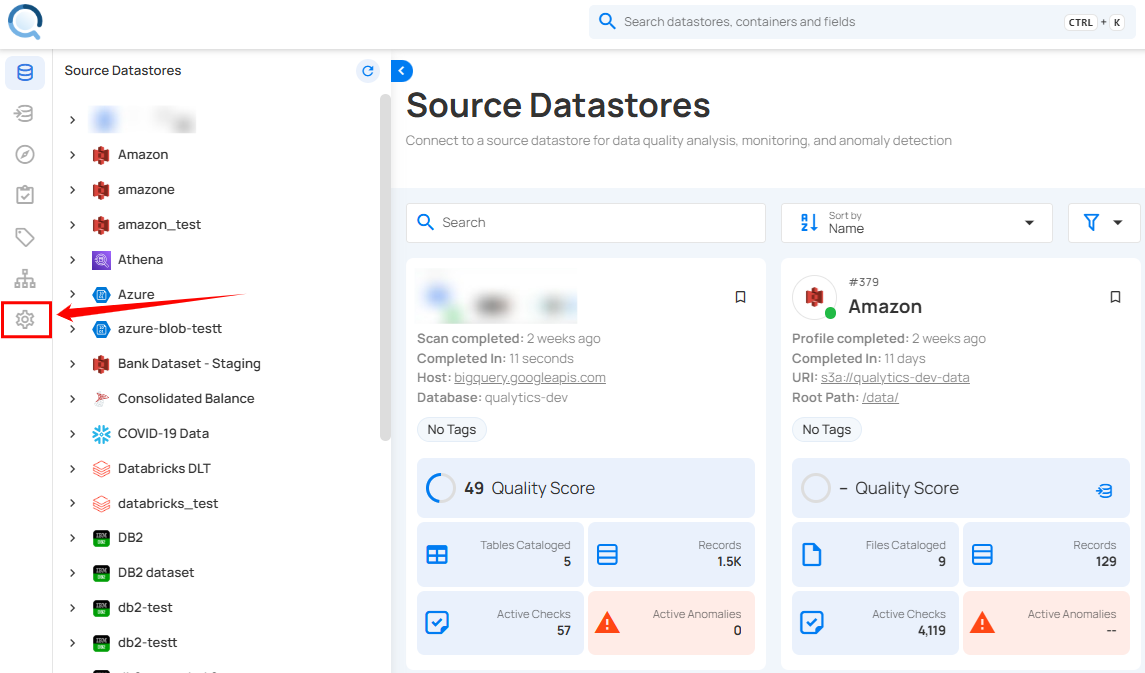
Task: Open the Explore compass icon
Action: (25, 154)
